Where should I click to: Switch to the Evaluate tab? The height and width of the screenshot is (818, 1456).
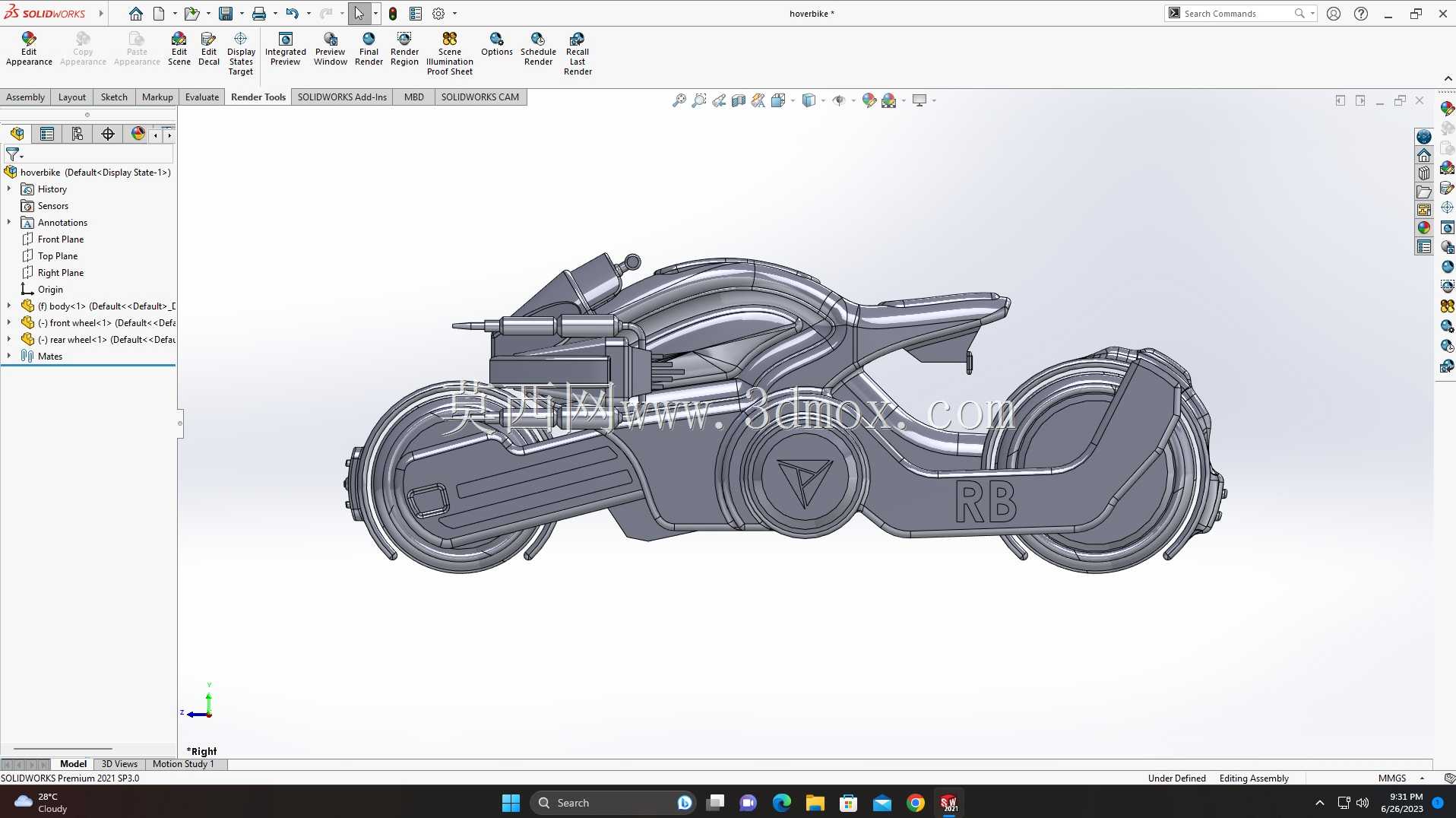(202, 97)
